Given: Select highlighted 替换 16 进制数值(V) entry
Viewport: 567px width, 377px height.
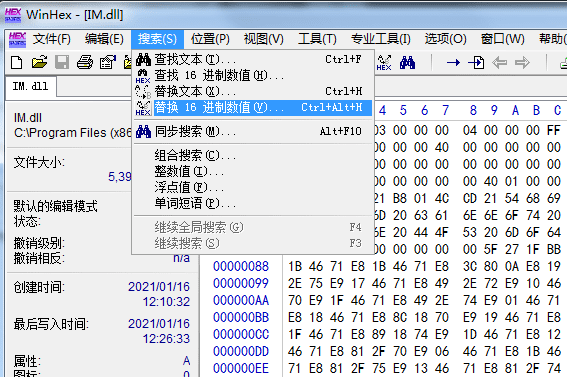Looking at the screenshot, I should click(253, 108).
